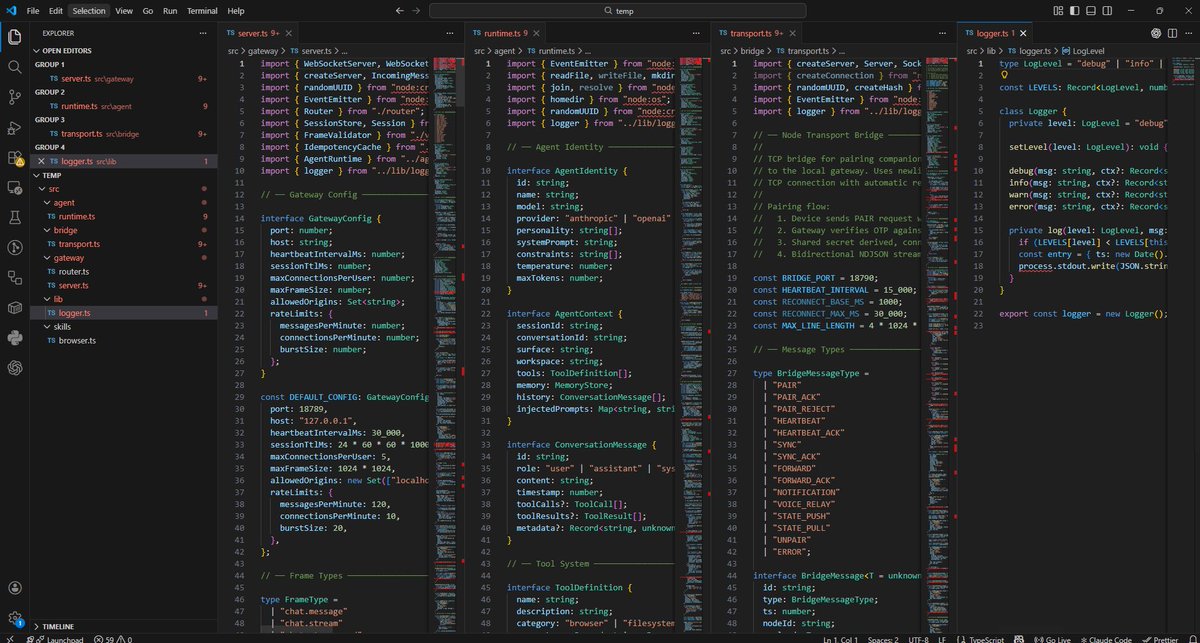Open more actions for the logger.ts editor group
The height and width of the screenshot is (643, 1200).
click(x=1186, y=32)
